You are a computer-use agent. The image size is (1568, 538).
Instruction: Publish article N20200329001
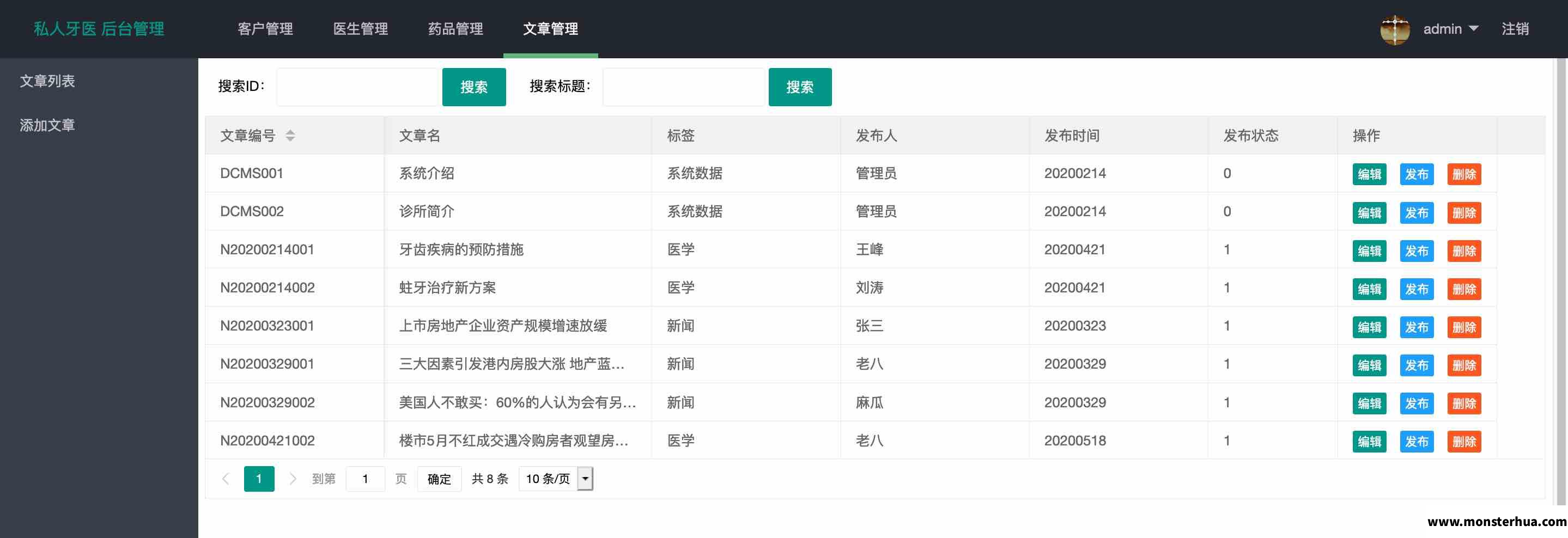point(1417,365)
